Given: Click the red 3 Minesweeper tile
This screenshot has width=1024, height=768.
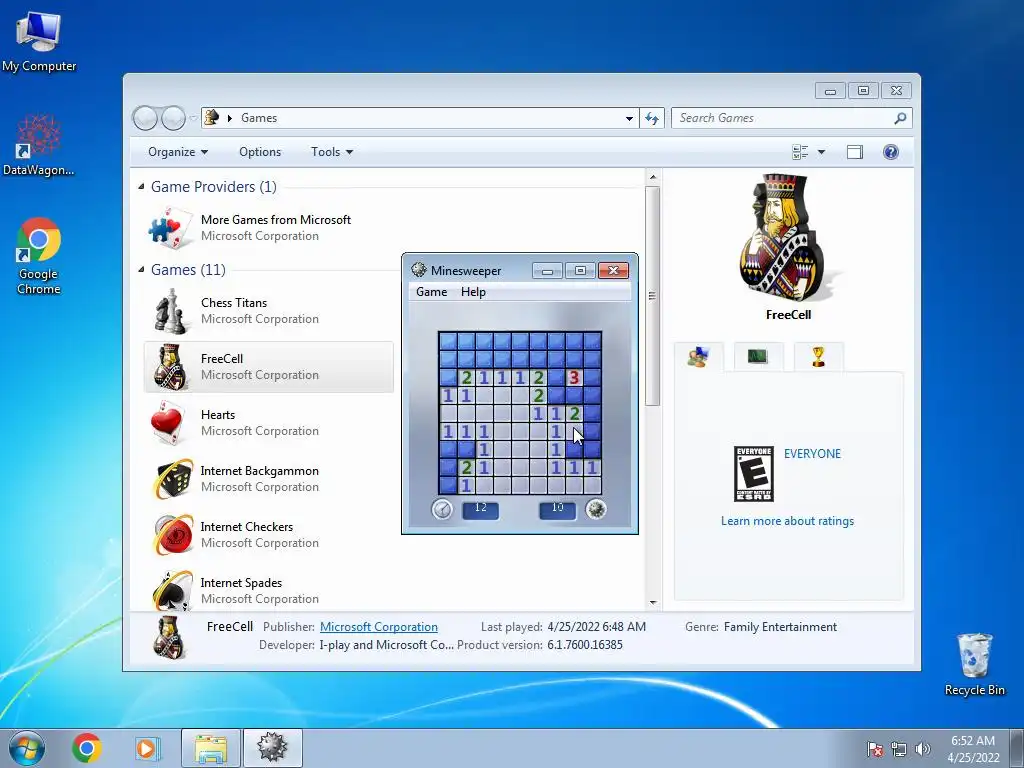Looking at the screenshot, I should (x=574, y=377).
